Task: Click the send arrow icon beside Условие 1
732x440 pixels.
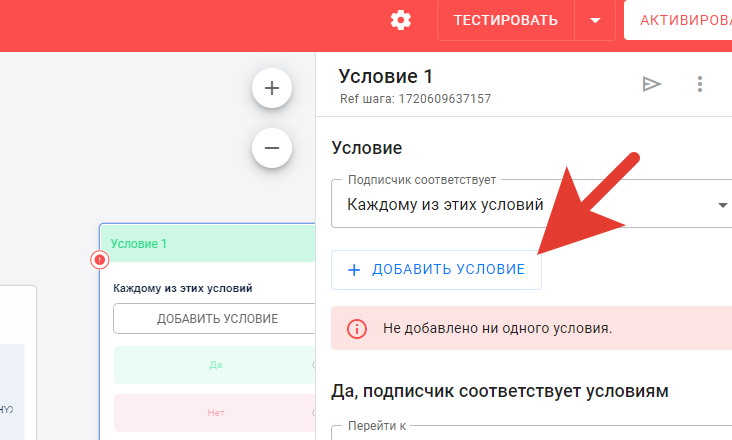Action: [x=651, y=84]
